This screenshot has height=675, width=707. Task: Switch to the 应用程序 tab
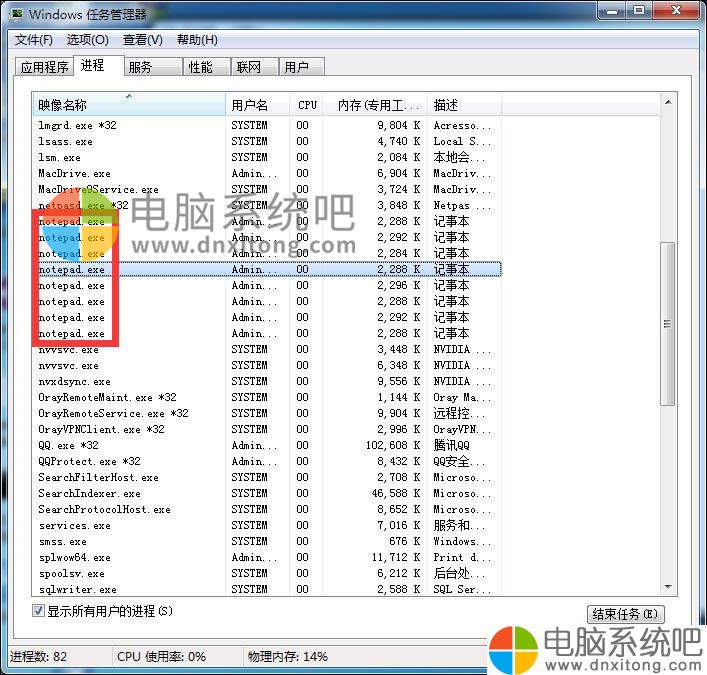(x=44, y=67)
